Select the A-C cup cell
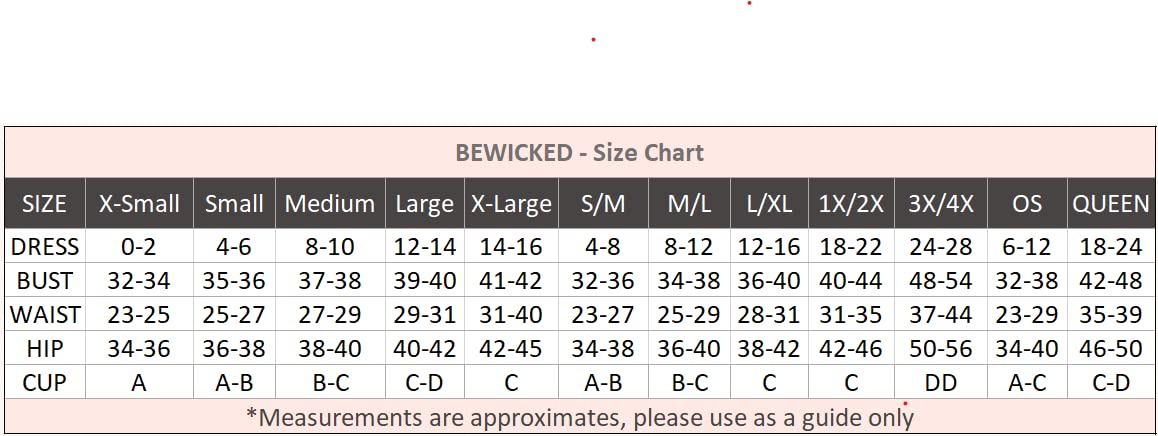1158x436 pixels. [x=1027, y=382]
